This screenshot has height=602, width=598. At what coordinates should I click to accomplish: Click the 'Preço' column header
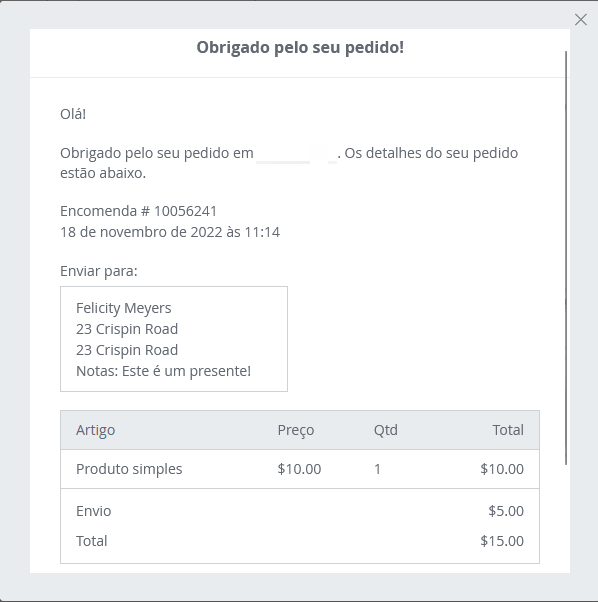tap(296, 430)
